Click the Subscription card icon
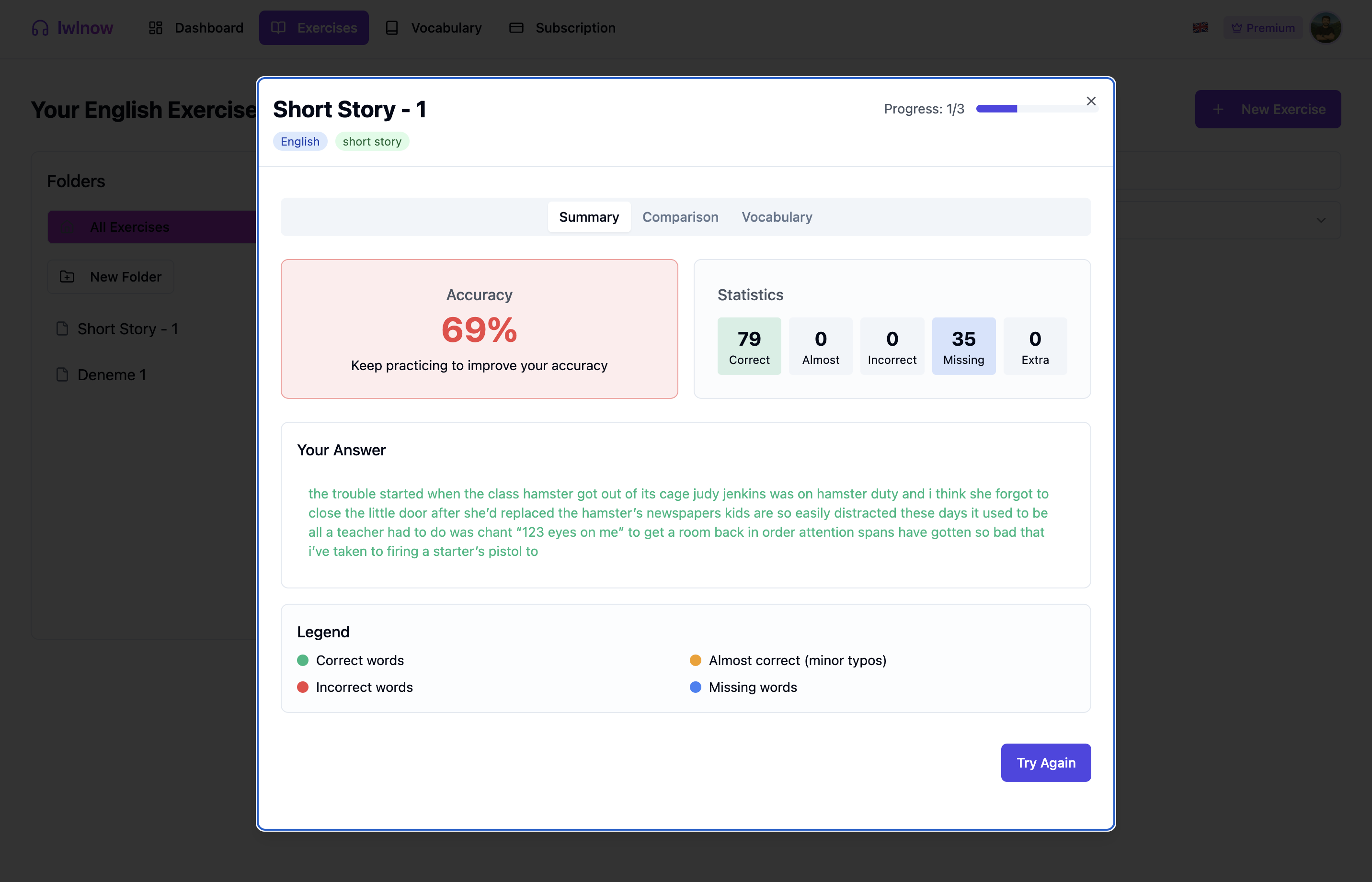 (516, 28)
